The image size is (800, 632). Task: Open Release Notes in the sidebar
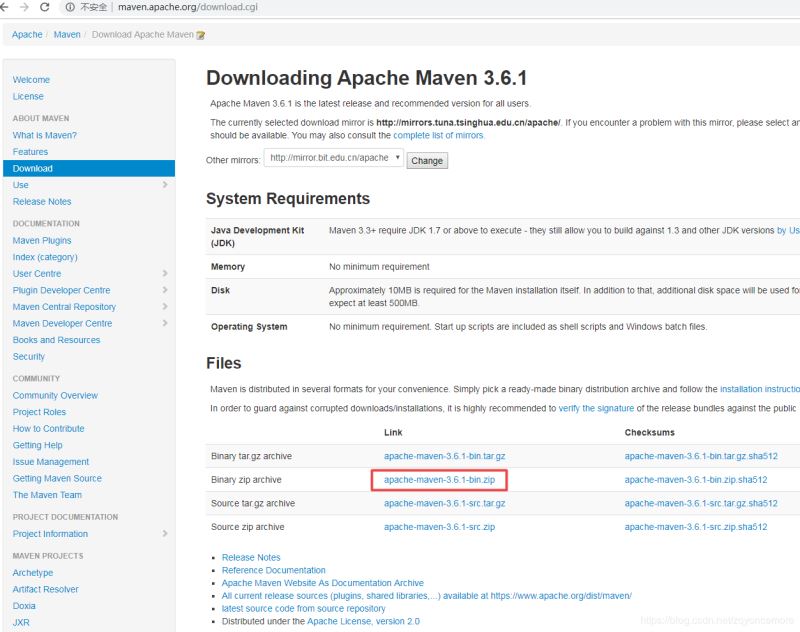[42, 201]
